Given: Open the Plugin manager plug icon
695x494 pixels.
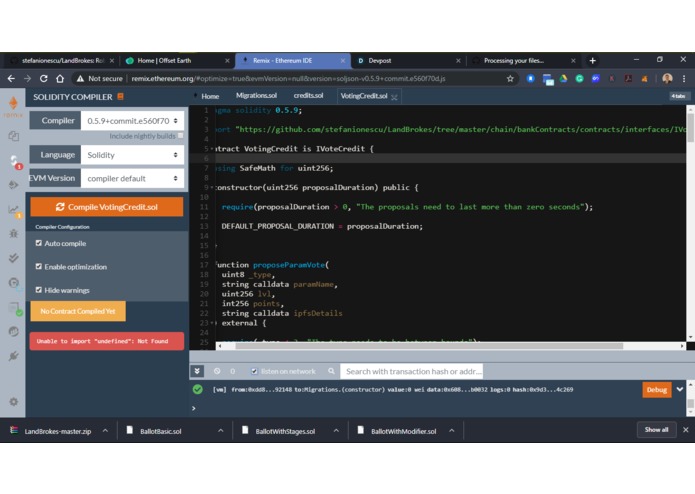Looking at the screenshot, I should point(13,356).
